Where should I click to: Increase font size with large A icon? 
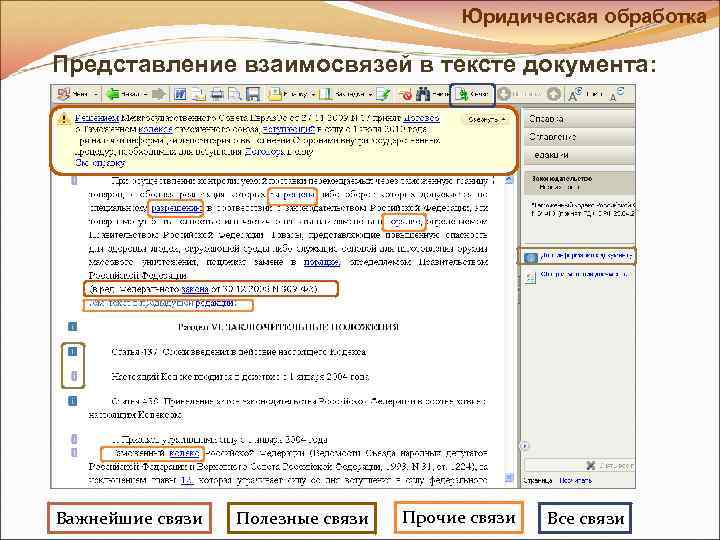tap(574, 95)
